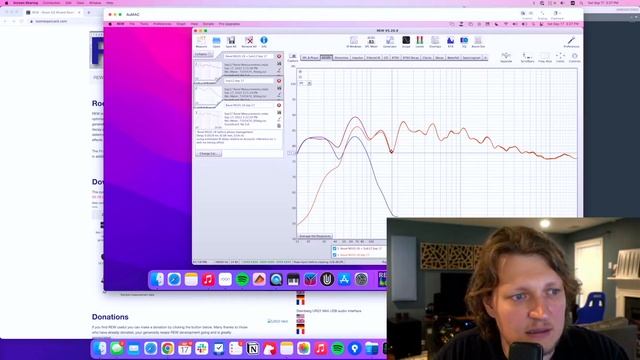Viewport: 640px width, 360px height.
Task: Toggle graph Scrollbars icon
Action: [527, 57]
